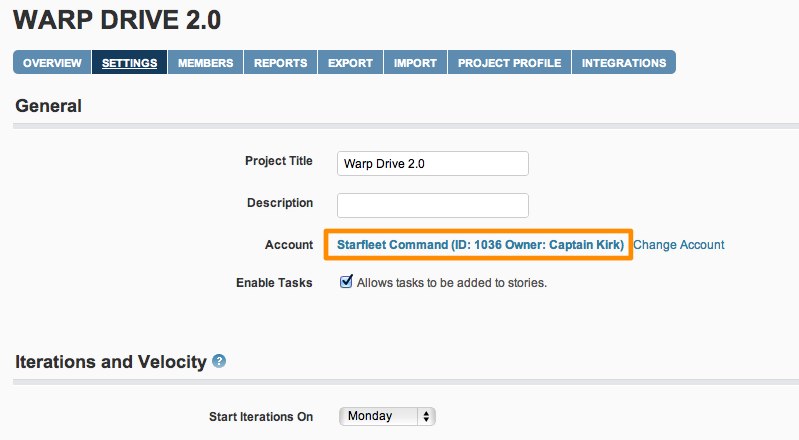Open the Export tab
The width and height of the screenshot is (799, 440).
pos(350,62)
